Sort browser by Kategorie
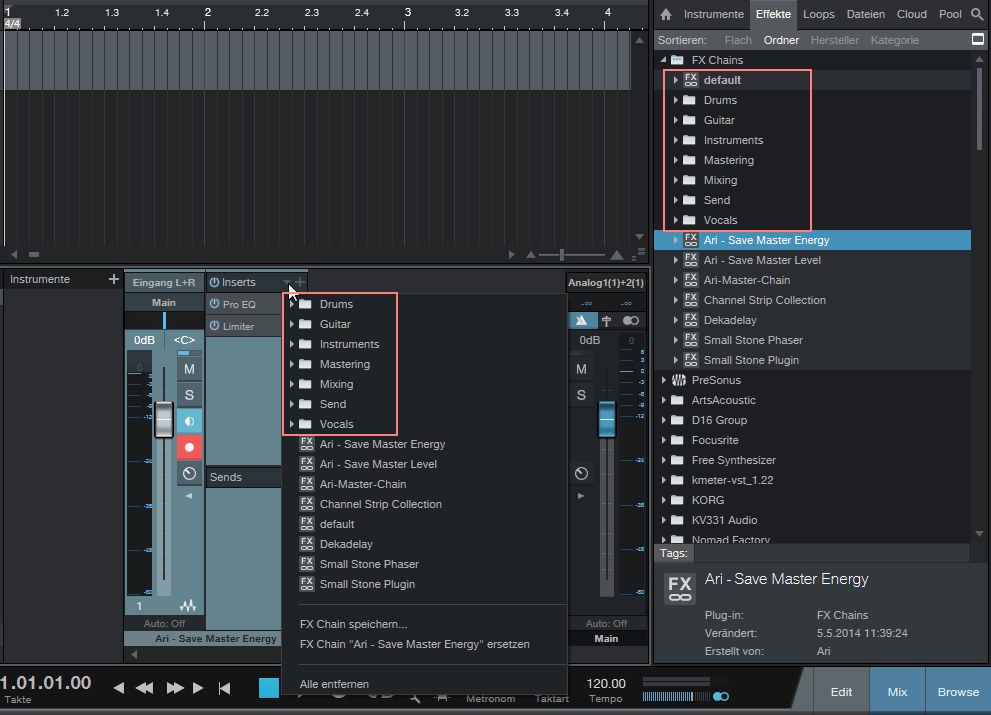Screen dimensions: 991x715 895,40
